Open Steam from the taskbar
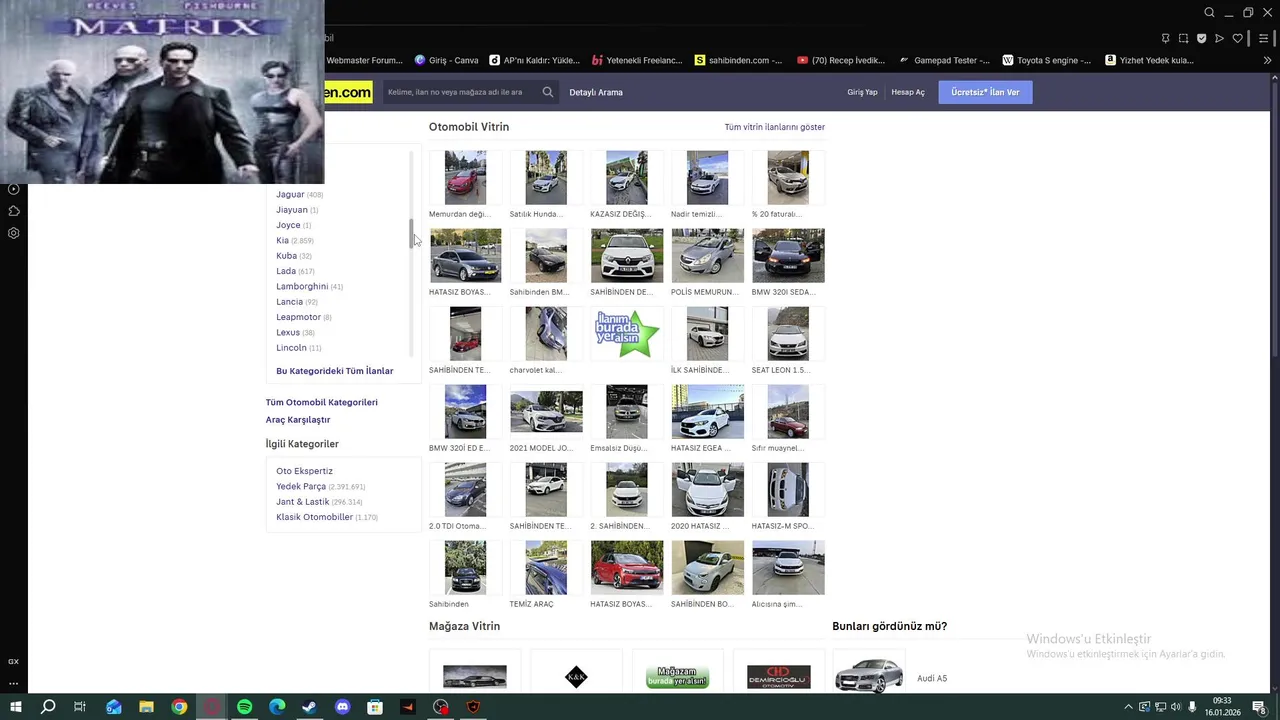 click(309, 707)
